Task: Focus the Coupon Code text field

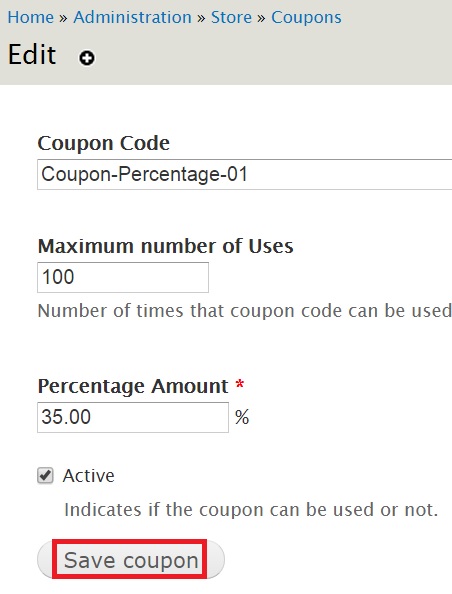Action: (x=244, y=175)
